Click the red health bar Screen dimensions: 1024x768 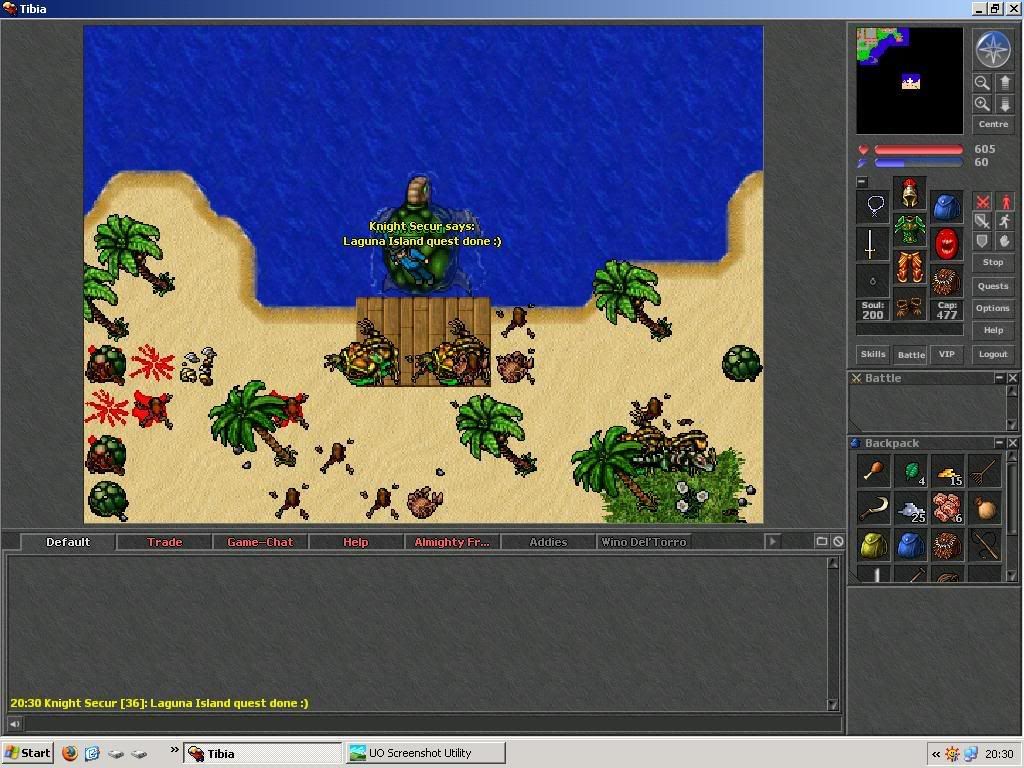[918, 150]
